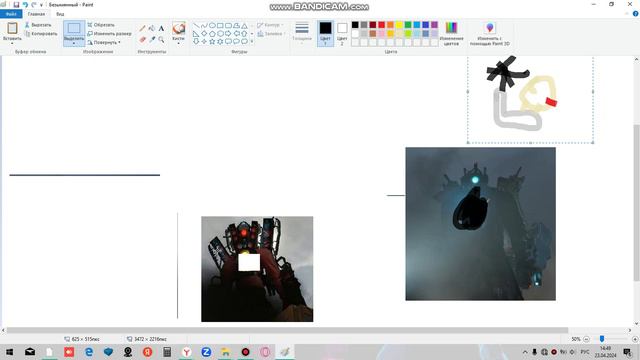This screenshot has height=360, width=640.
Task: Expand the Select (Выделить) dropdown arrow
Action: (x=74, y=44)
